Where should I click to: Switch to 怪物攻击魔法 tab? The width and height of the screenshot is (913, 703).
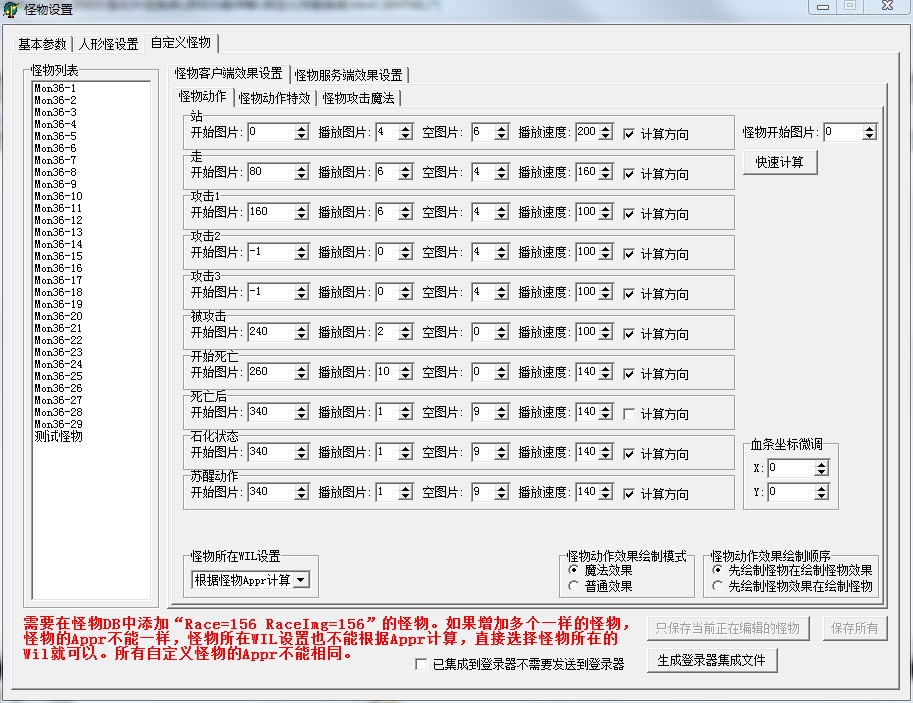point(358,98)
